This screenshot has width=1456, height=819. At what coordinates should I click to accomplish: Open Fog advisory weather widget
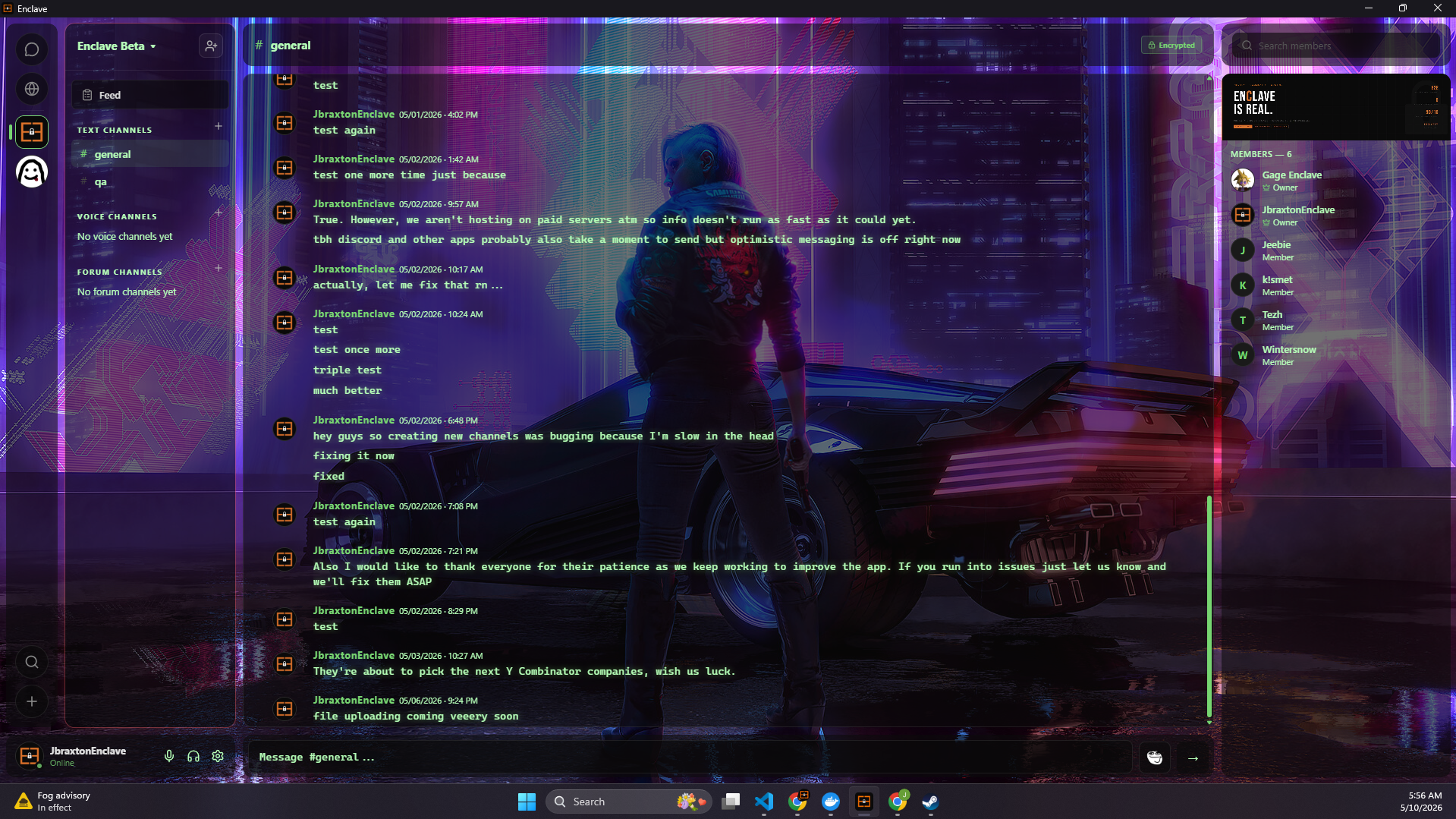coord(53,802)
